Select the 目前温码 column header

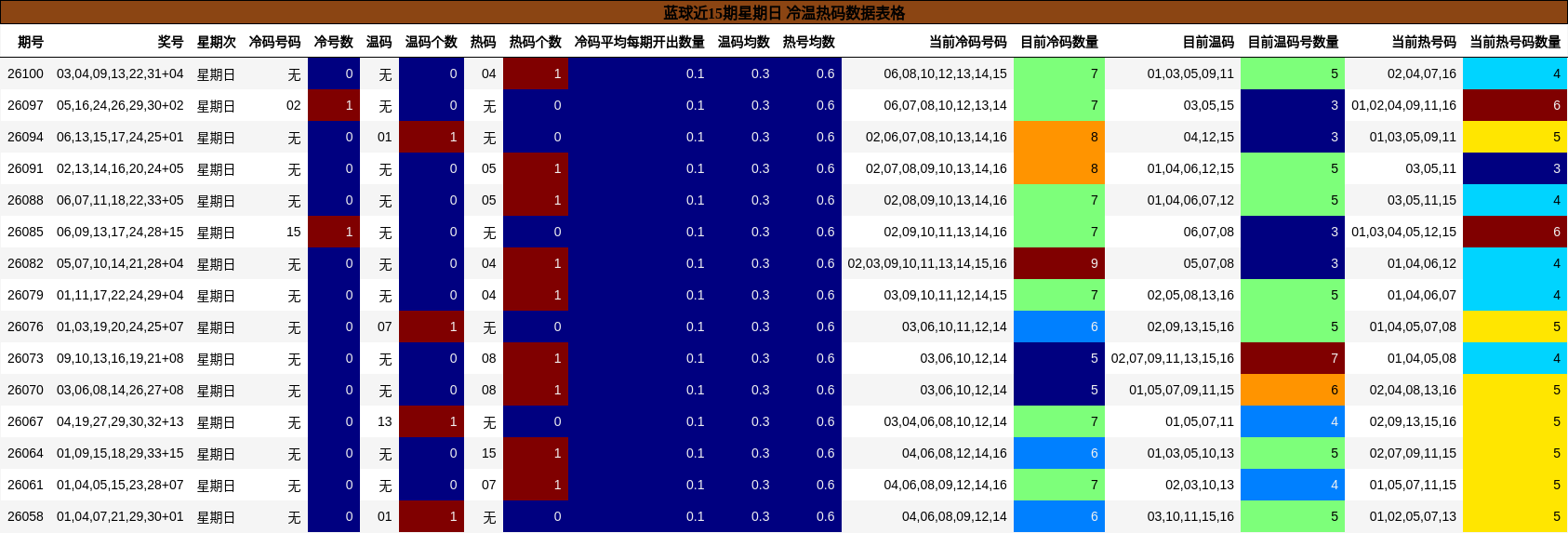(x=1208, y=42)
